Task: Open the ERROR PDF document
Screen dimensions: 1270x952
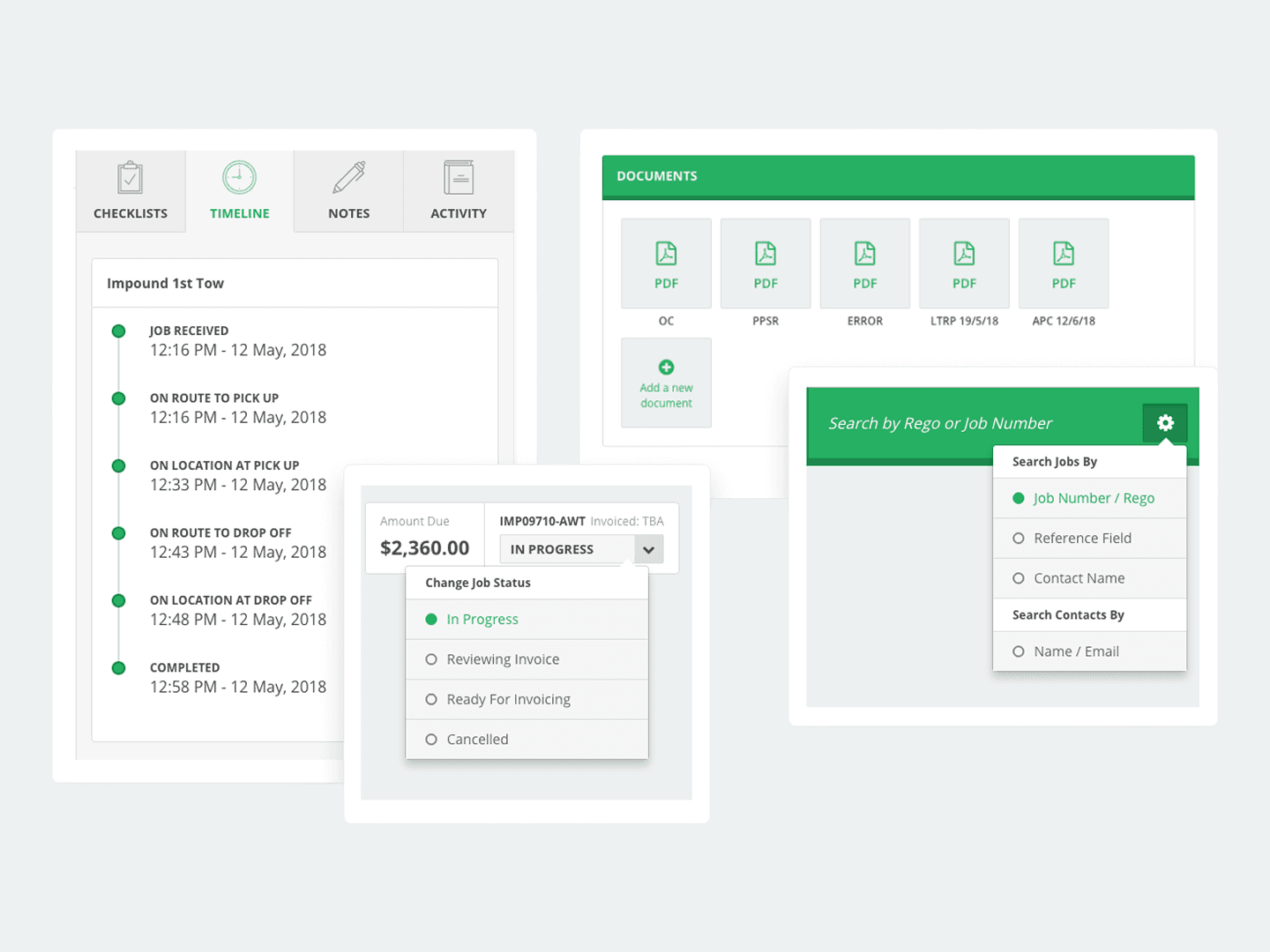Action: click(864, 264)
